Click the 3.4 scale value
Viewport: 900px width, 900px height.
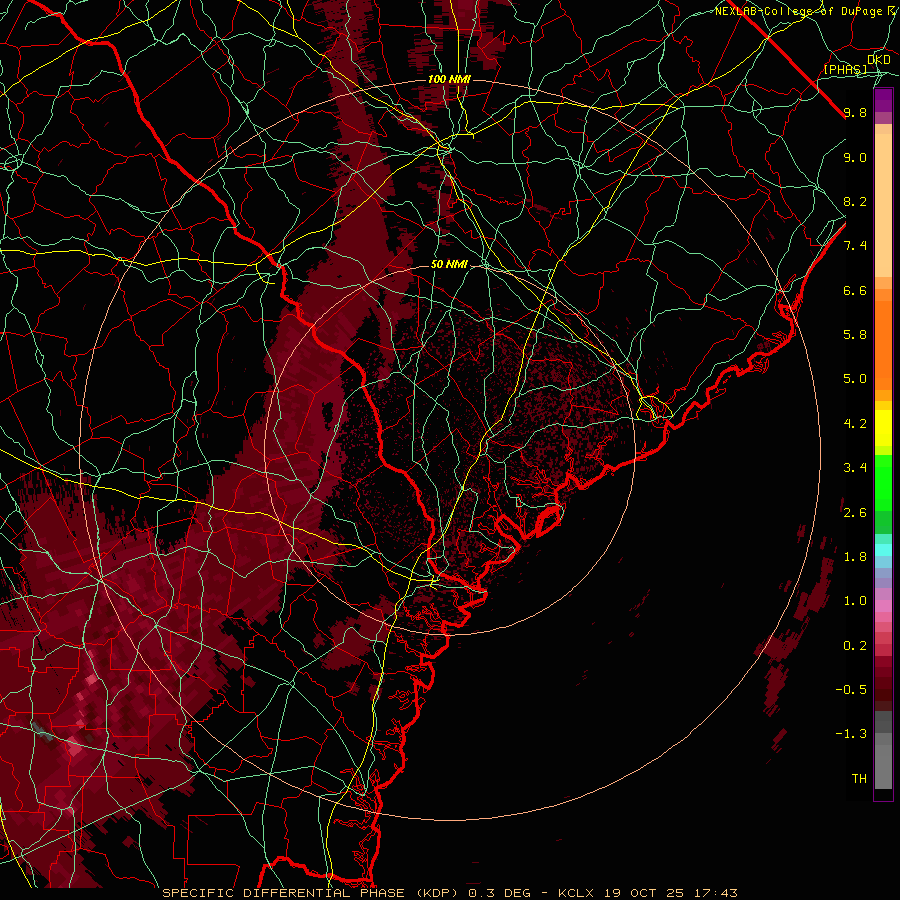855,468
